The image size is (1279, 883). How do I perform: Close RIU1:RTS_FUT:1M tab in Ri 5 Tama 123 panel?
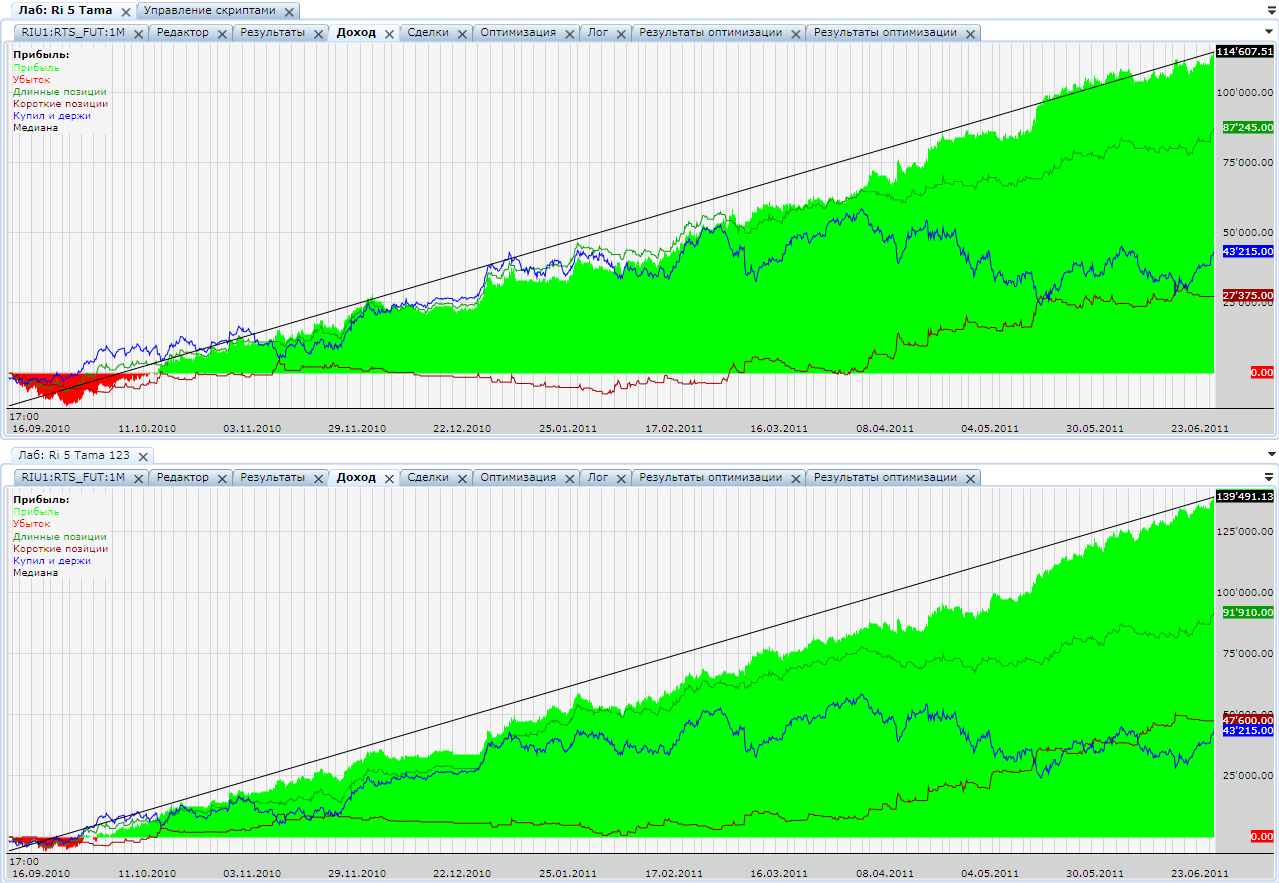tap(138, 478)
